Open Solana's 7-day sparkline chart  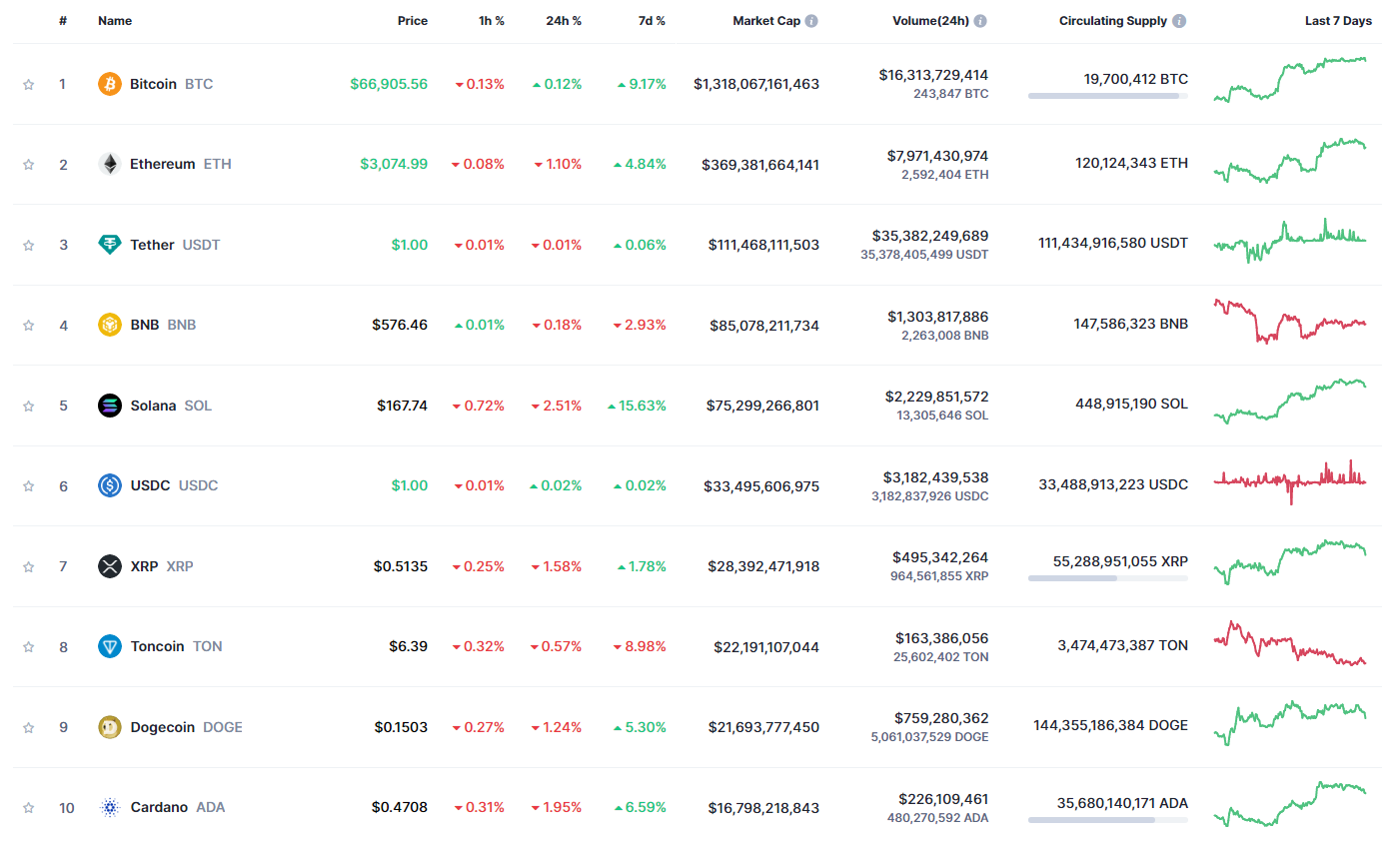[1290, 402]
